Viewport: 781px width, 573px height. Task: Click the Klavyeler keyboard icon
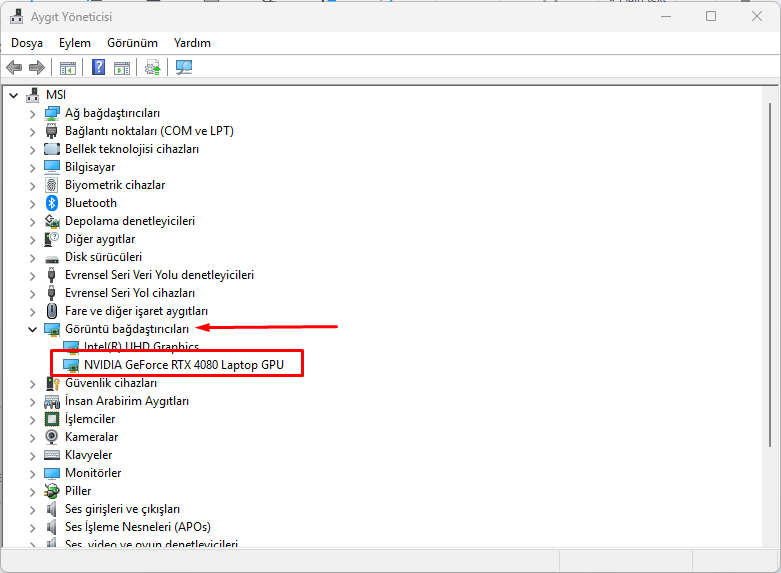coord(52,455)
